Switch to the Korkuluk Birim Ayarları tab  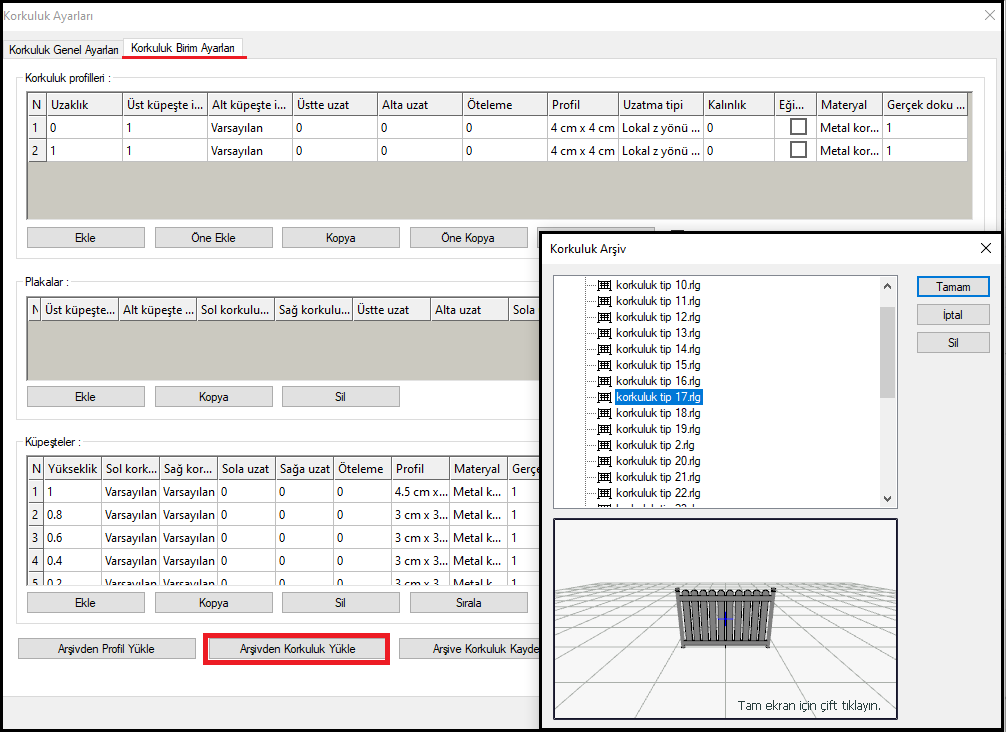pos(183,48)
